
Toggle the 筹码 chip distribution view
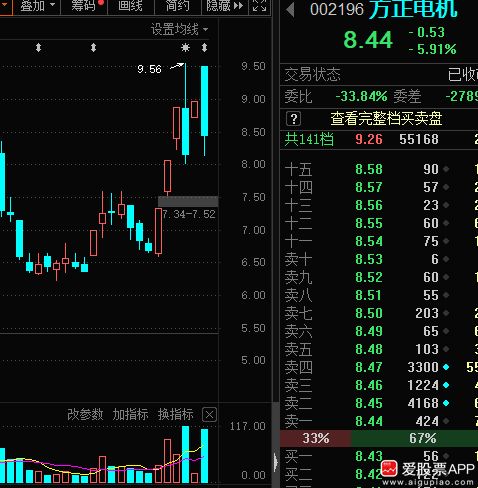(85, 6)
